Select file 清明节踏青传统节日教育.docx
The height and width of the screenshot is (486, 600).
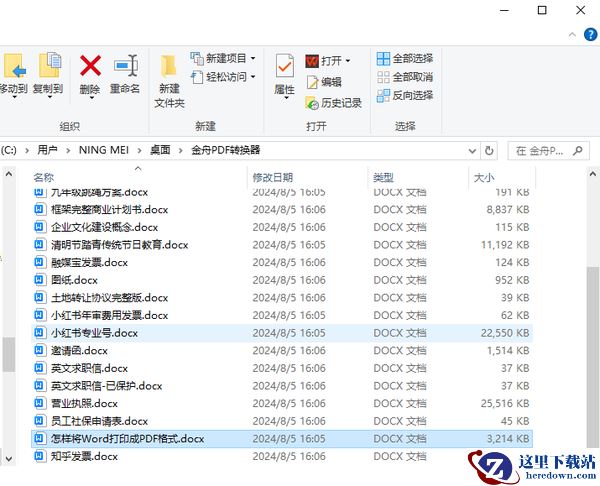[x=282, y=245]
